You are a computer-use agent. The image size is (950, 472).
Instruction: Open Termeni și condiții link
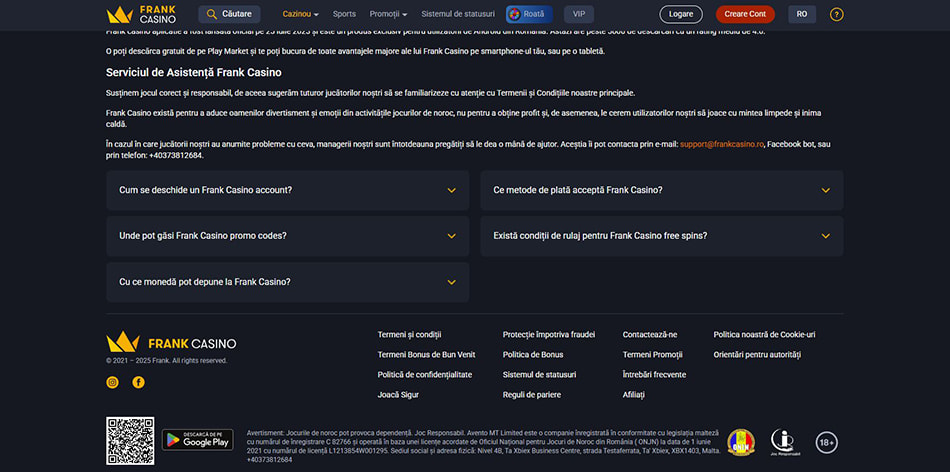[x=410, y=334]
